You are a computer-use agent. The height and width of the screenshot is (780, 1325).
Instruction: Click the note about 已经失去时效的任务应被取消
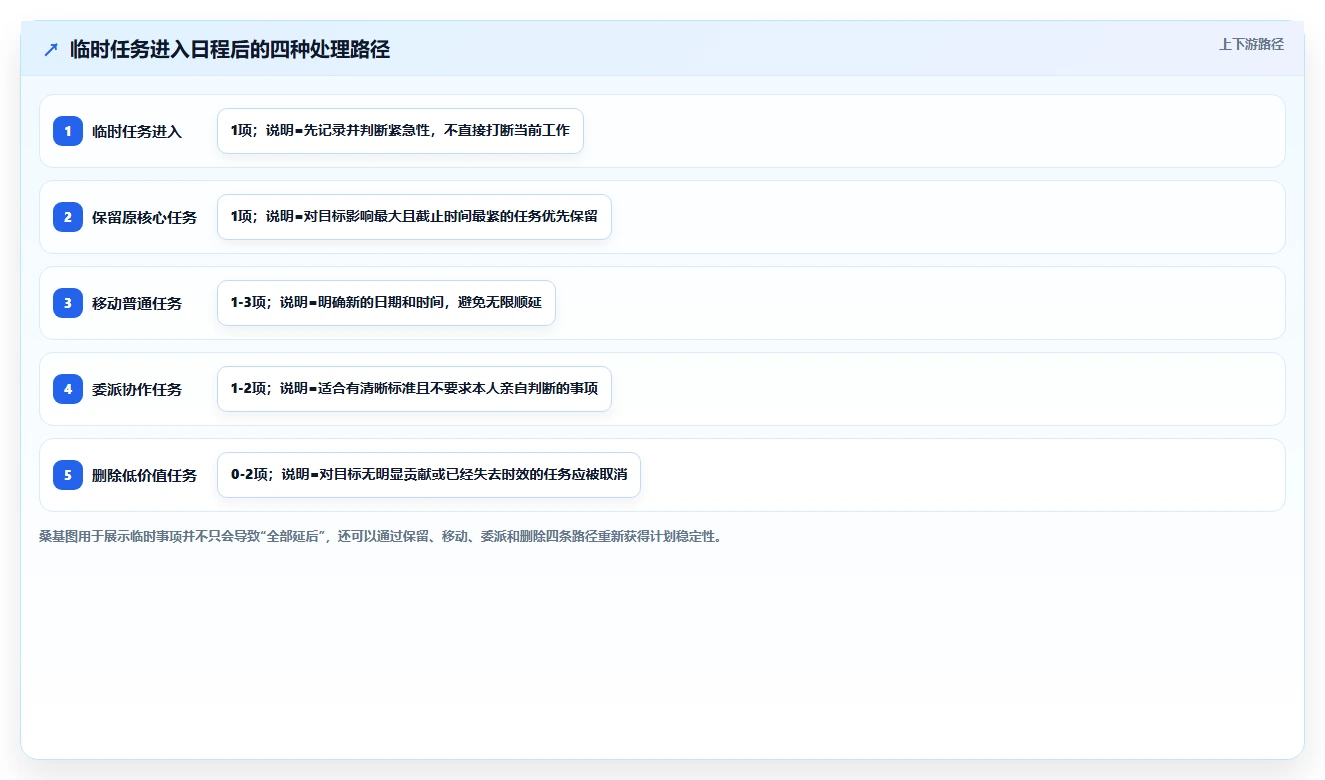[429, 475]
